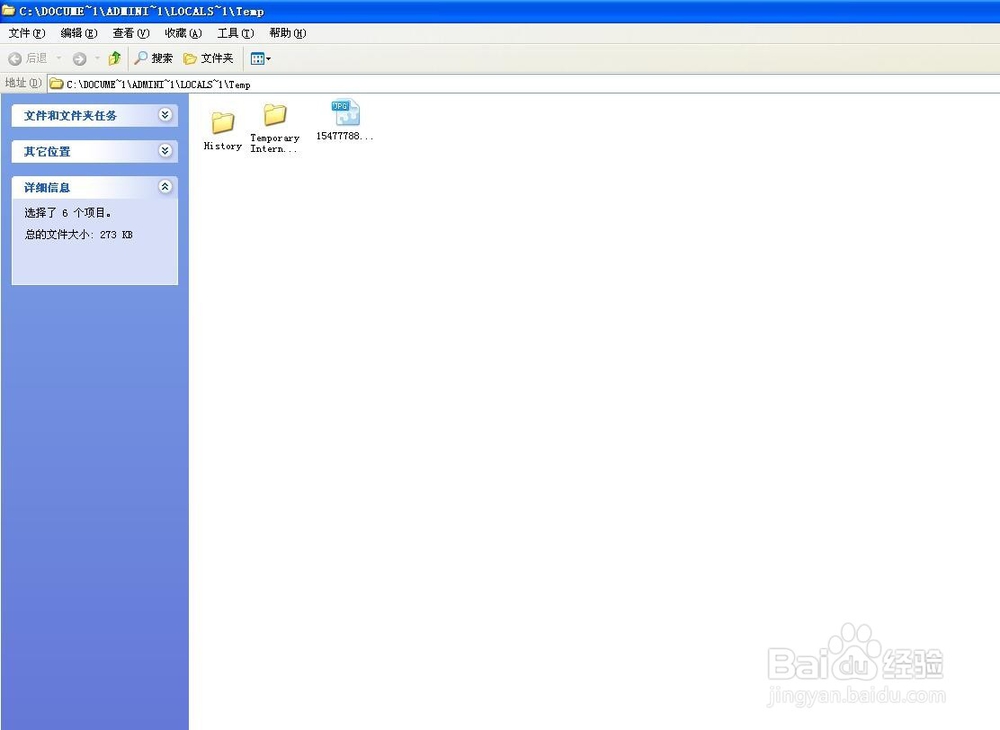
Task: Click the 详细信息 header text
Action: tap(47, 187)
